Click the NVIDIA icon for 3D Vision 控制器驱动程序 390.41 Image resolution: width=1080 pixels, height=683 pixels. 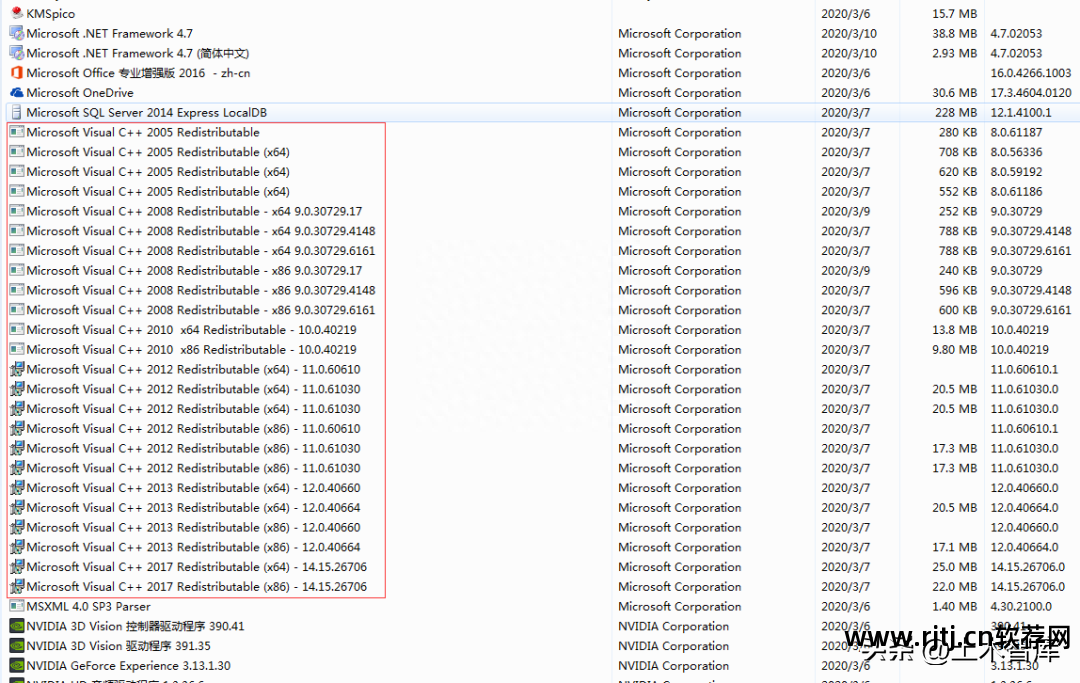pyautogui.click(x=17, y=626)
